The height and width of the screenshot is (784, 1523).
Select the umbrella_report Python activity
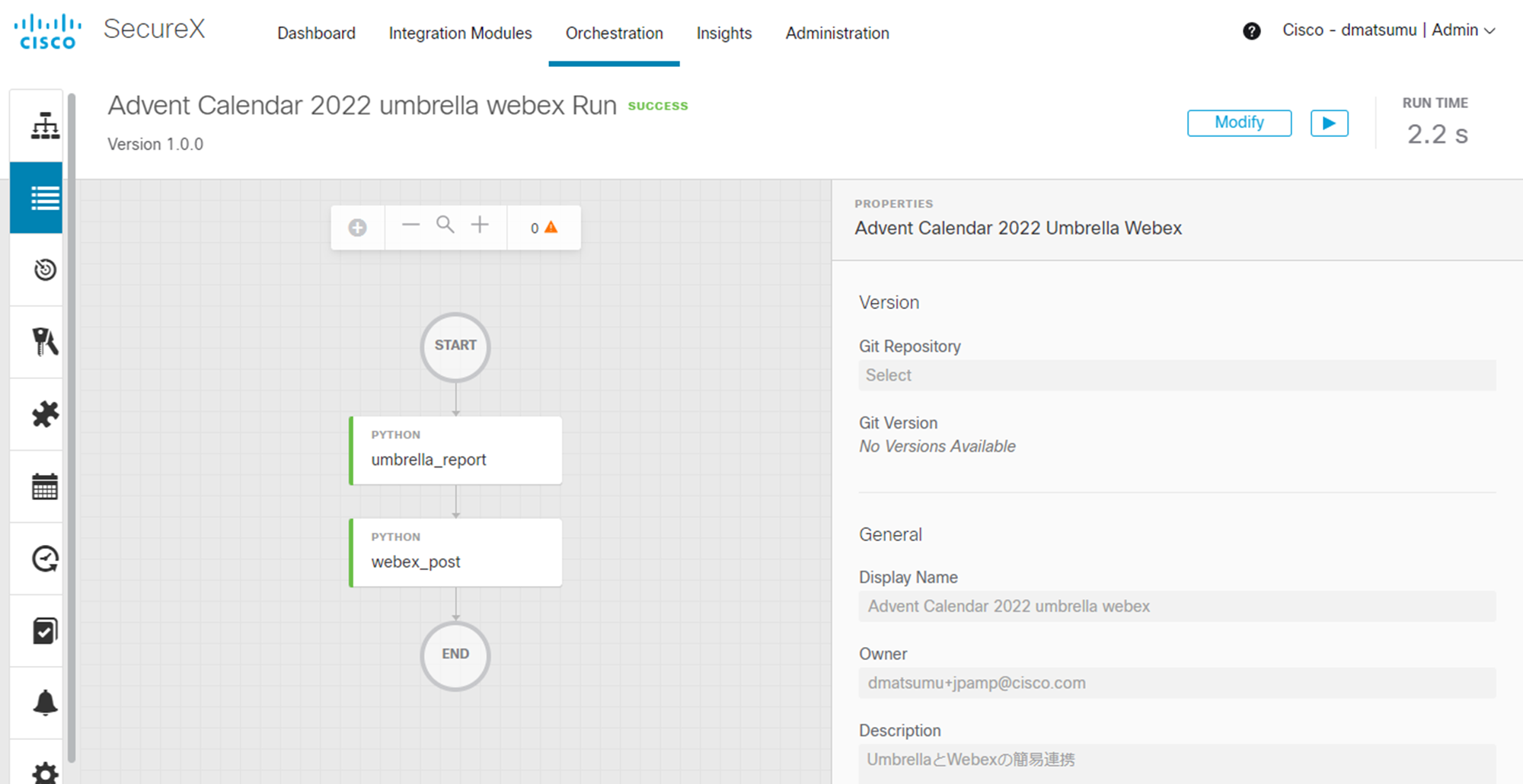(x=455, y=450)
